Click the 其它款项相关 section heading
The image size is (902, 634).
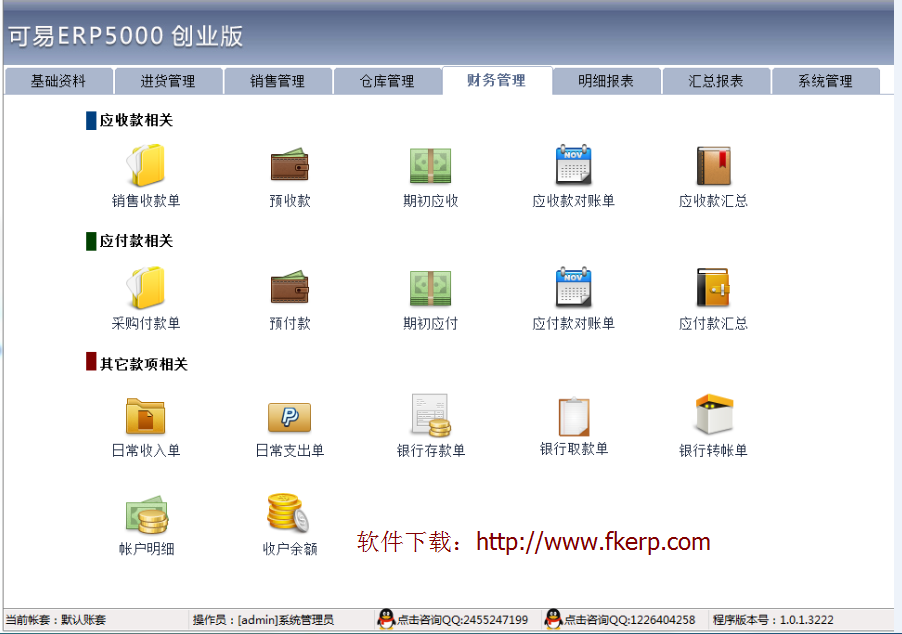point(144,364)
